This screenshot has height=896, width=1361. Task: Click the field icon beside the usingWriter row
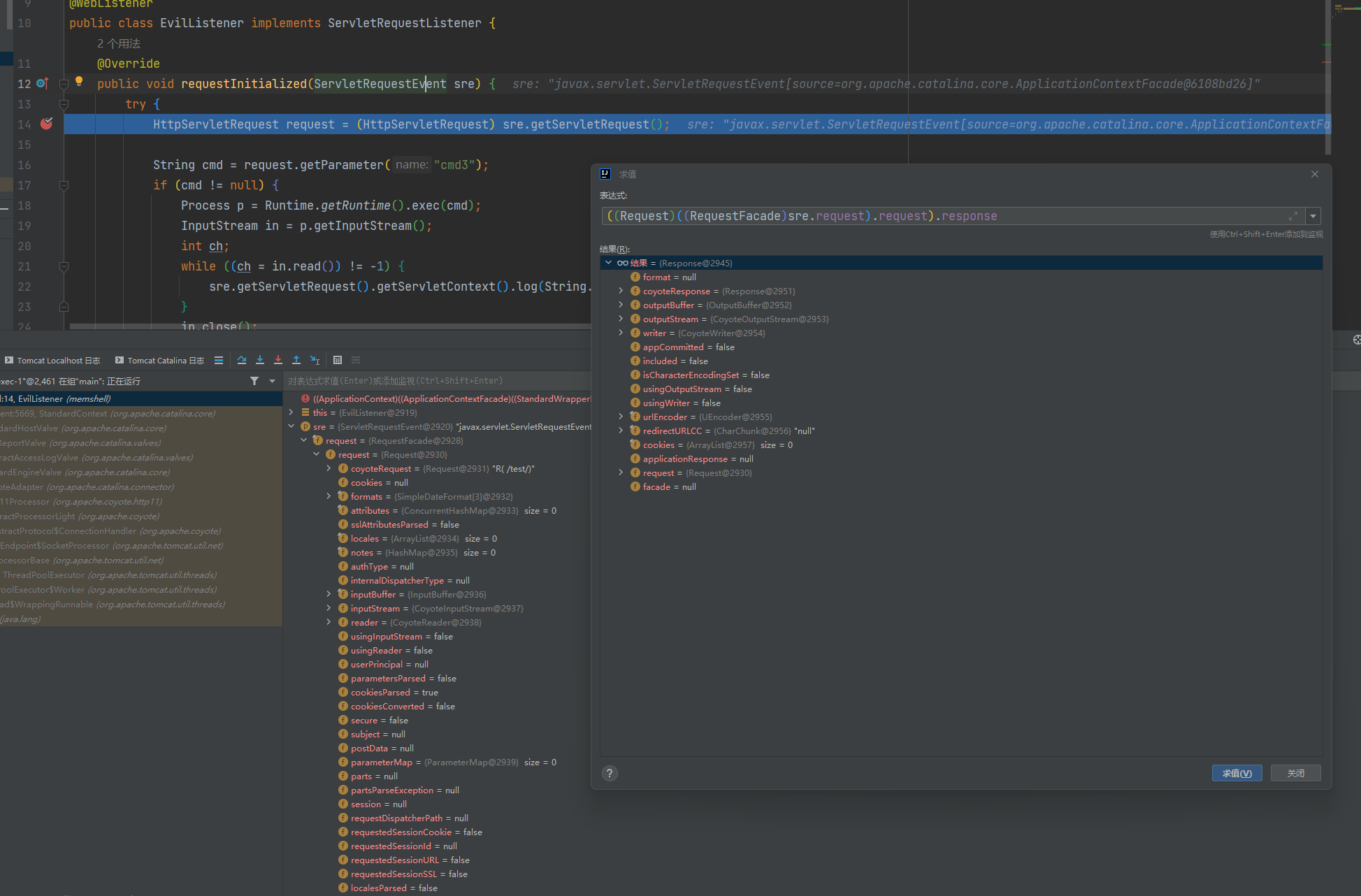pyautogui.click(x=635, y=403)
